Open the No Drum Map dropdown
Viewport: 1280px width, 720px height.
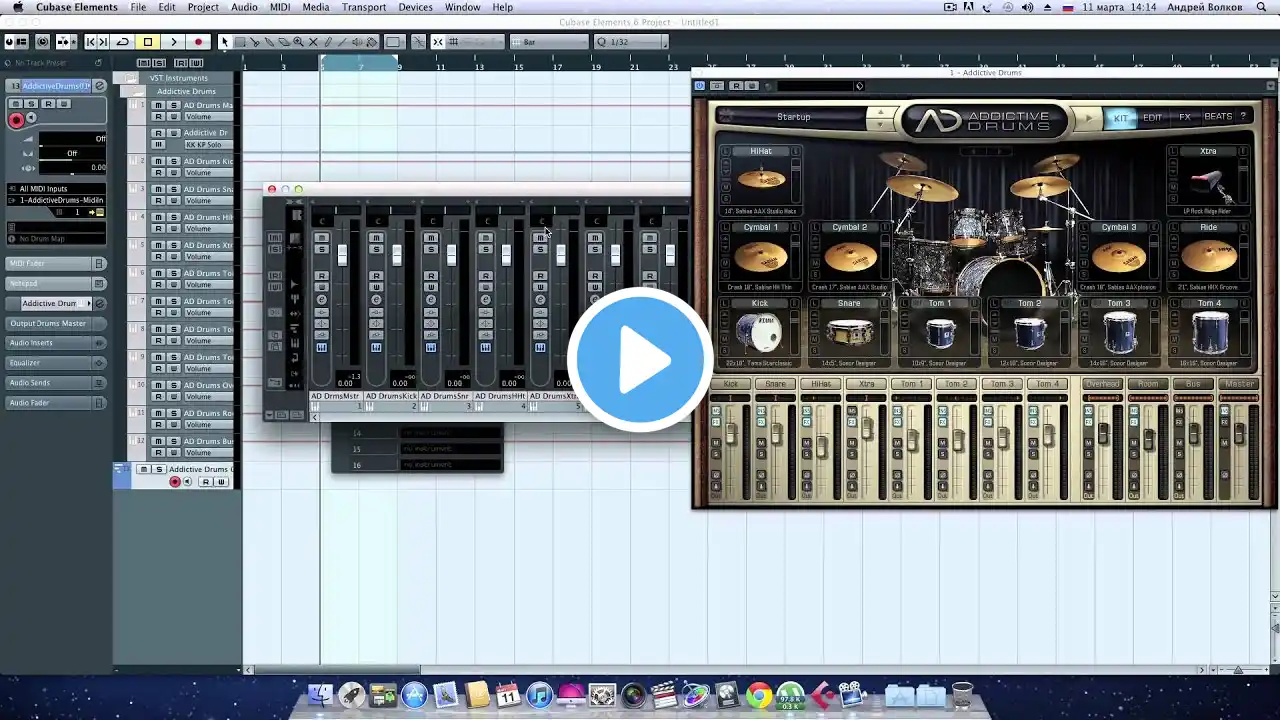(x=56, y=238)
